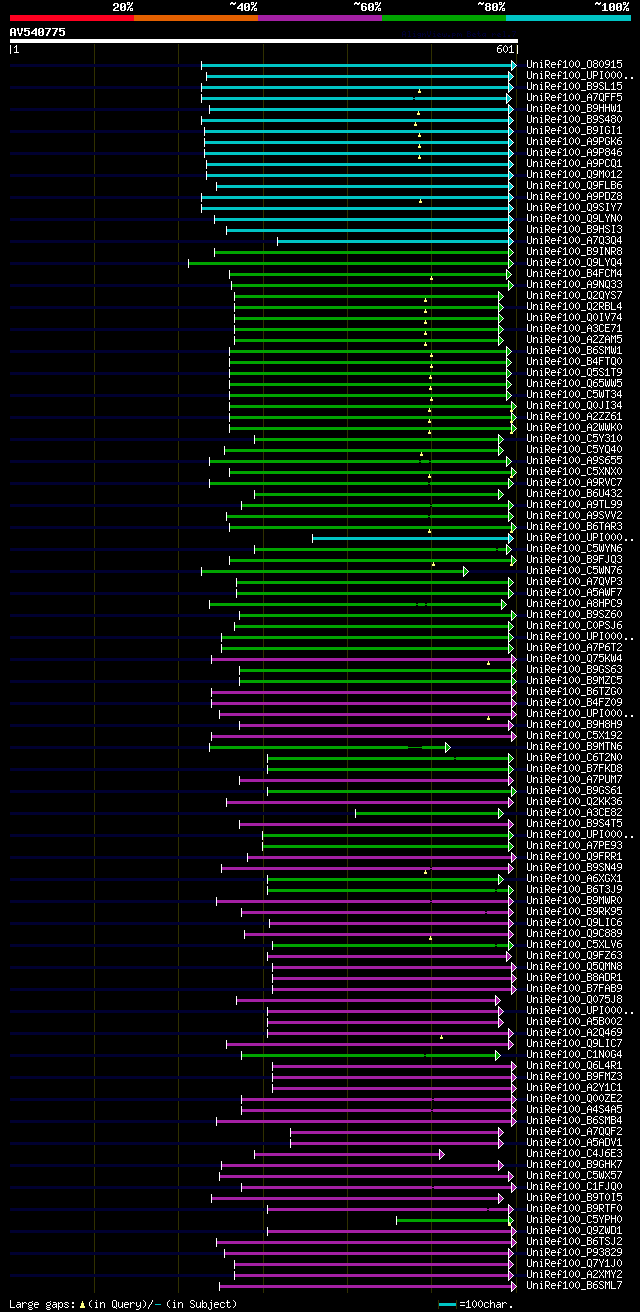640x1312 pixels.
Task: Select the UniRef100_Q75KW4 label
Action: 574,658
